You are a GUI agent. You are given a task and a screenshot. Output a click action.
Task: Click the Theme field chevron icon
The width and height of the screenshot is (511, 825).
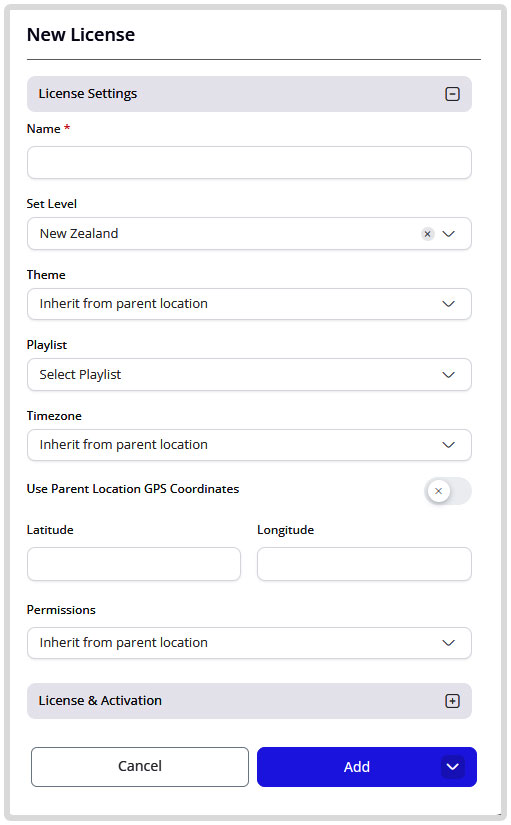click(448, 304)
